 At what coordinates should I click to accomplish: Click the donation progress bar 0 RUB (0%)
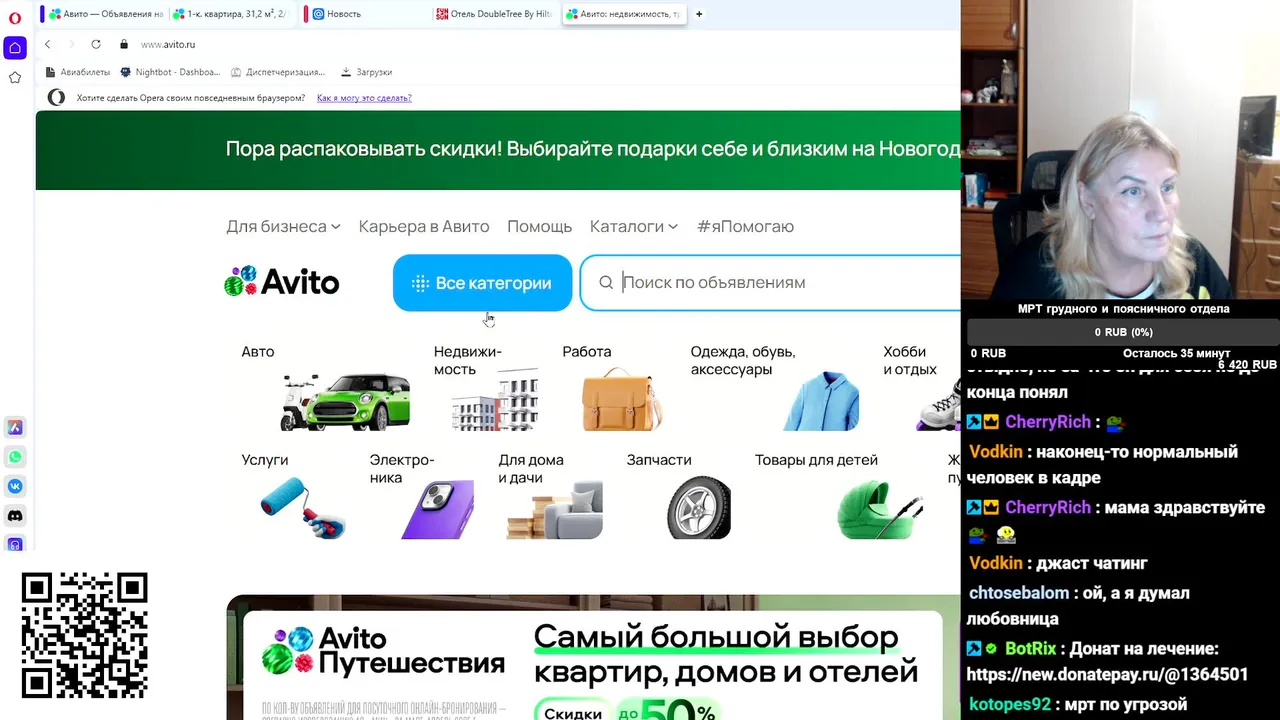point(1123,332)
